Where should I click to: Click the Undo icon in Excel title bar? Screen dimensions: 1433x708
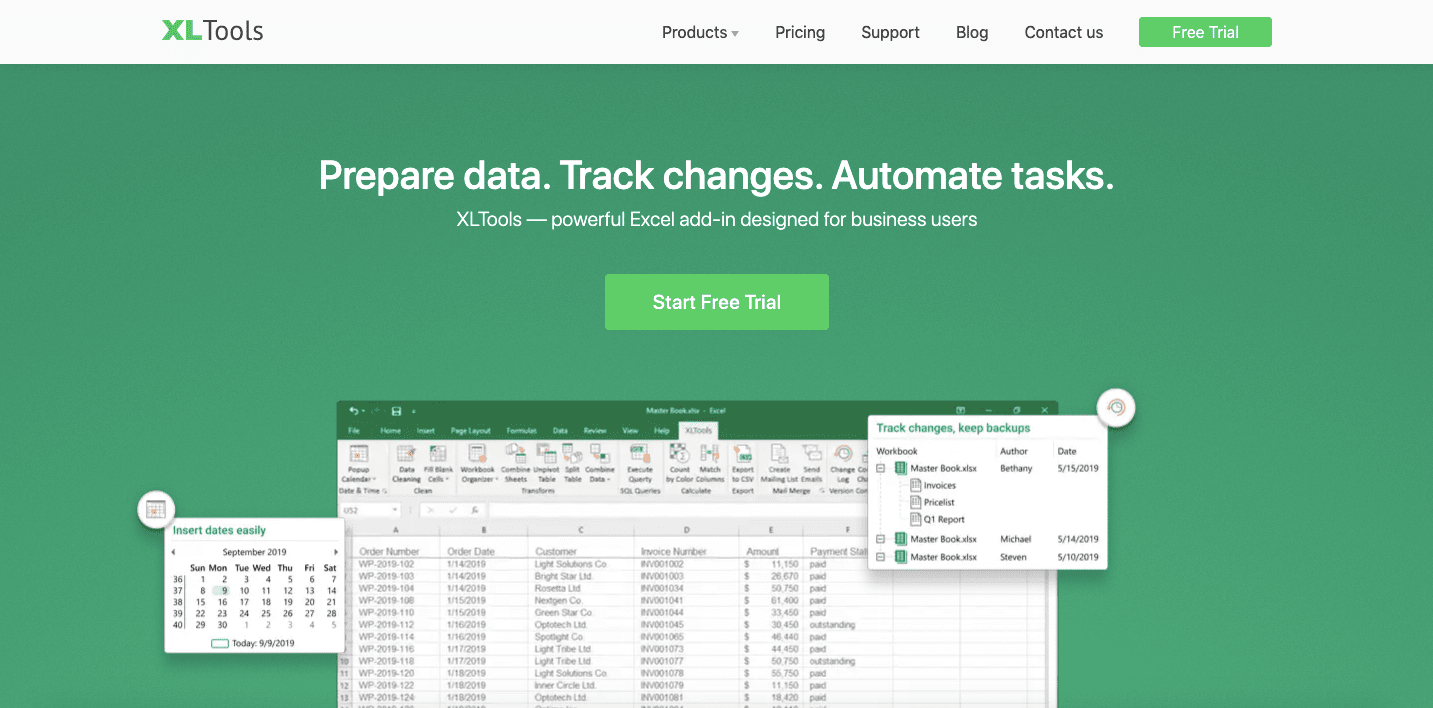pyautogui.click(x=354, y=411)
